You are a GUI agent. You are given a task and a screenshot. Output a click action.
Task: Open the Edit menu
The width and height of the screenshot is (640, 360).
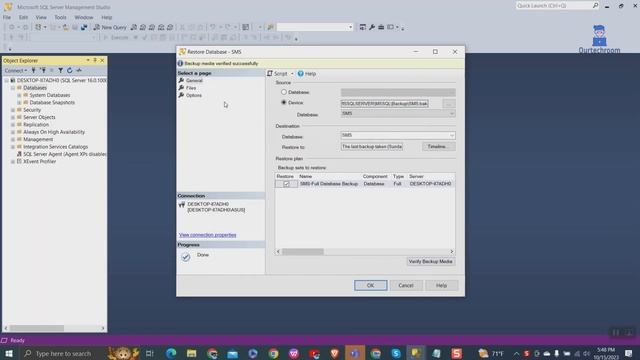click(x=23, y=18)
